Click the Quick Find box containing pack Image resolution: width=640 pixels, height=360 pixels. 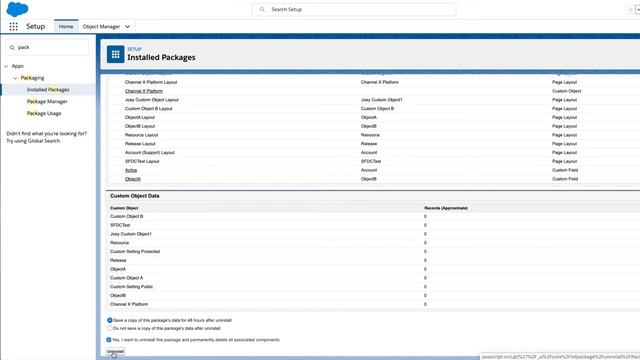[x=47, y=47]
